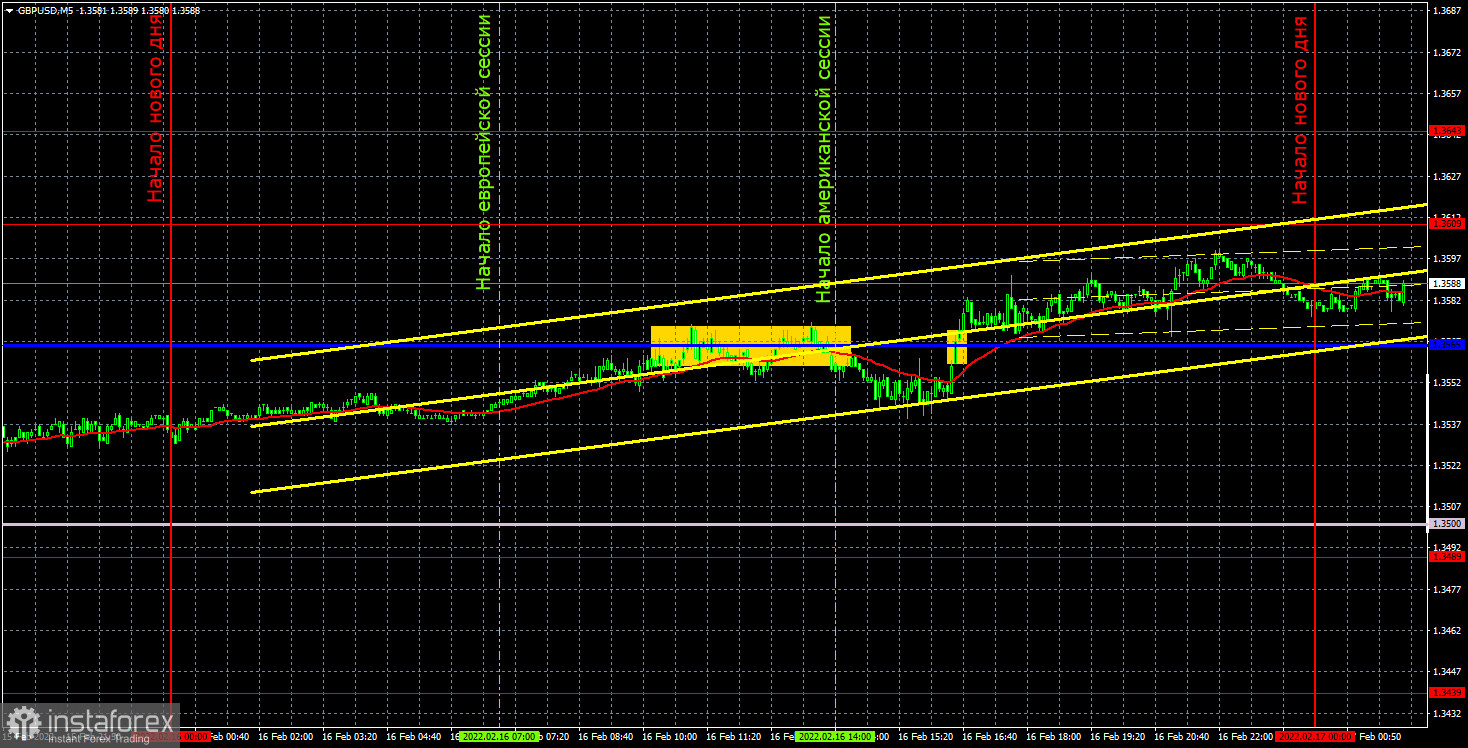Click the 16 Feb 16:40 time label
Image resolution: width=1468 pixels, height=748 pixels.
click(989, 736)
